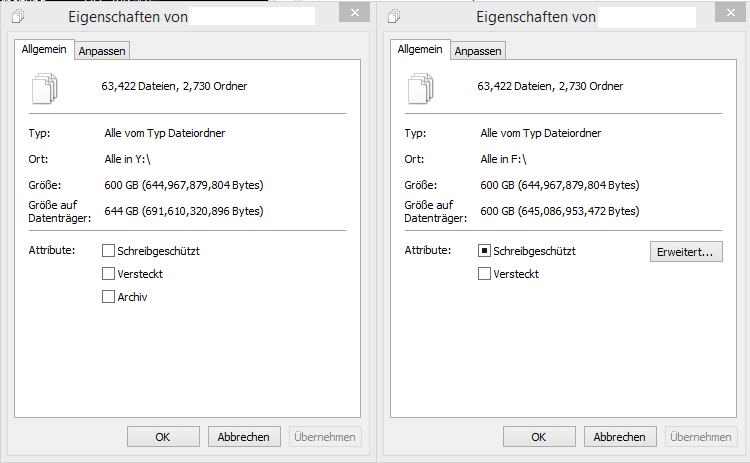Enable Versteckt checkbox in right dialog
The image size is (750, 463).
point(485,274)
